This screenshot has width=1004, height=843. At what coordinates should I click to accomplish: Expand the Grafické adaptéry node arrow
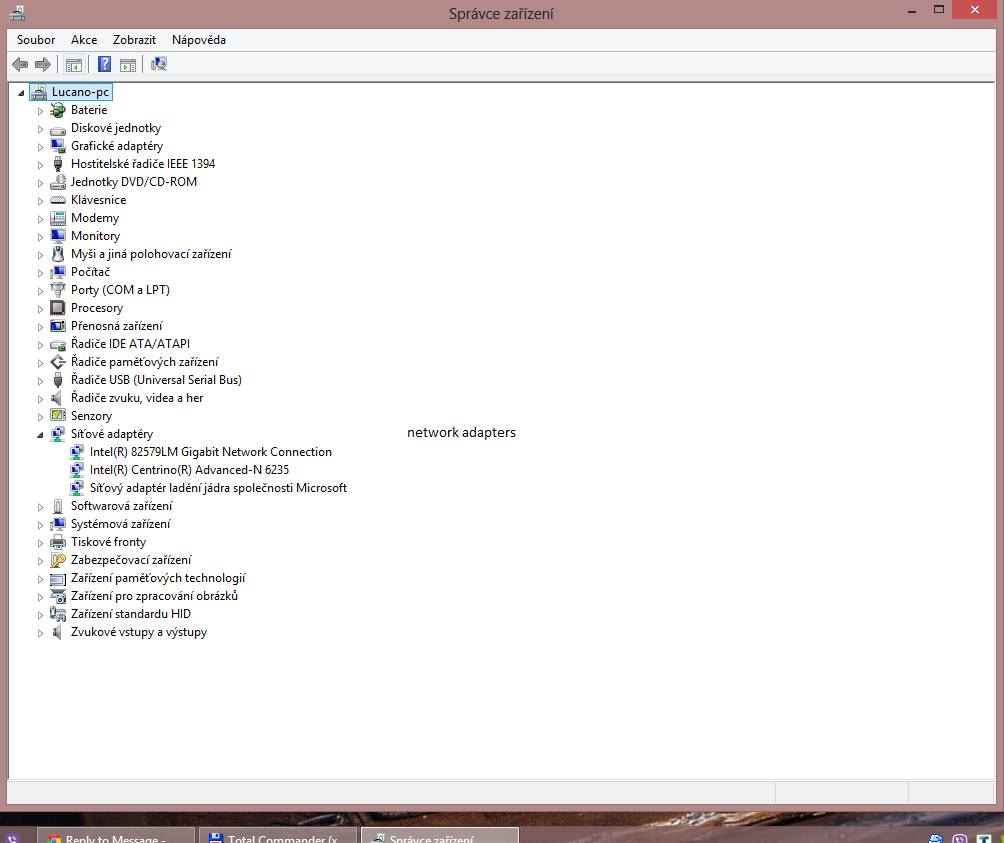click(x=40, y=147)
